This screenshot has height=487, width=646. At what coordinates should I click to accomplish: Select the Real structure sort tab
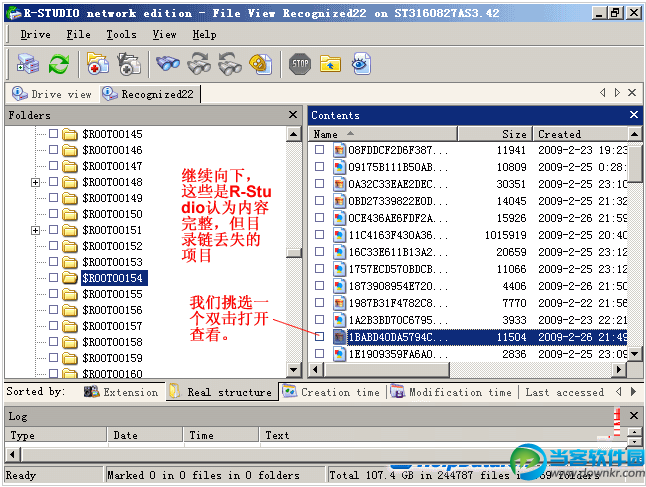coord(222,392)
